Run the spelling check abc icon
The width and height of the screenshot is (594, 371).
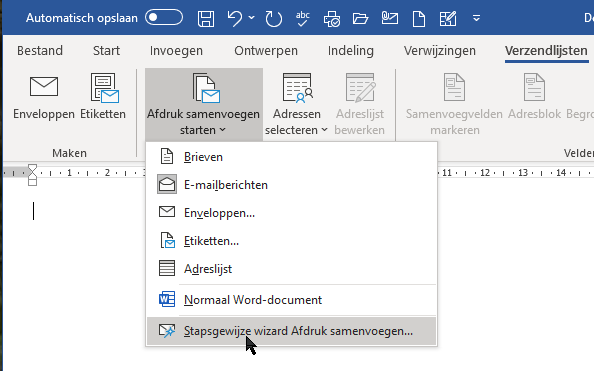(302, 18)
